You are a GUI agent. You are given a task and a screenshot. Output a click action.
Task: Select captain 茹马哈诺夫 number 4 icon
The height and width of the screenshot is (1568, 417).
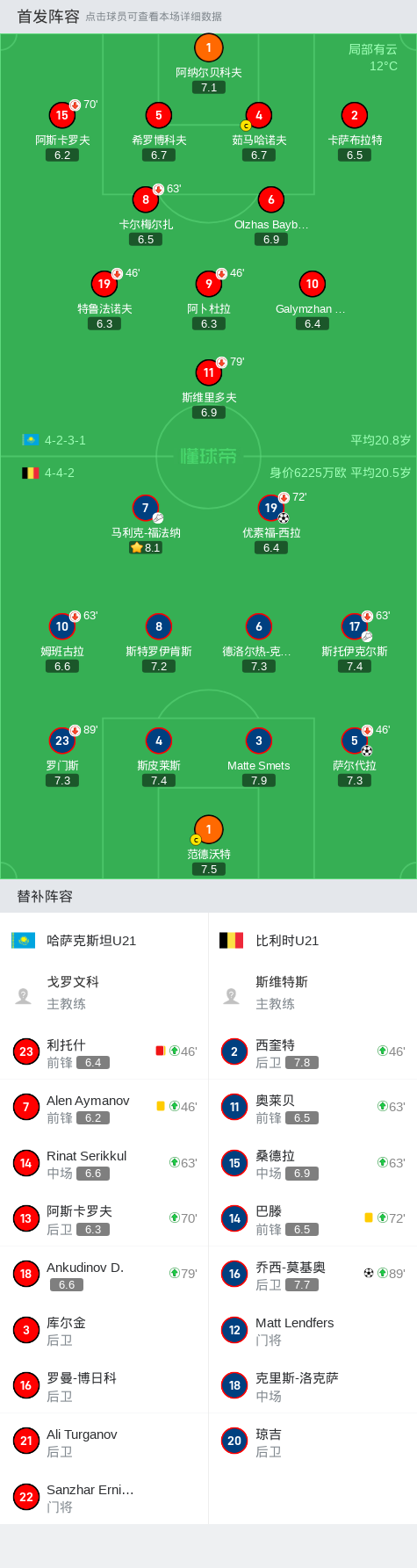[x=258, y=115]
